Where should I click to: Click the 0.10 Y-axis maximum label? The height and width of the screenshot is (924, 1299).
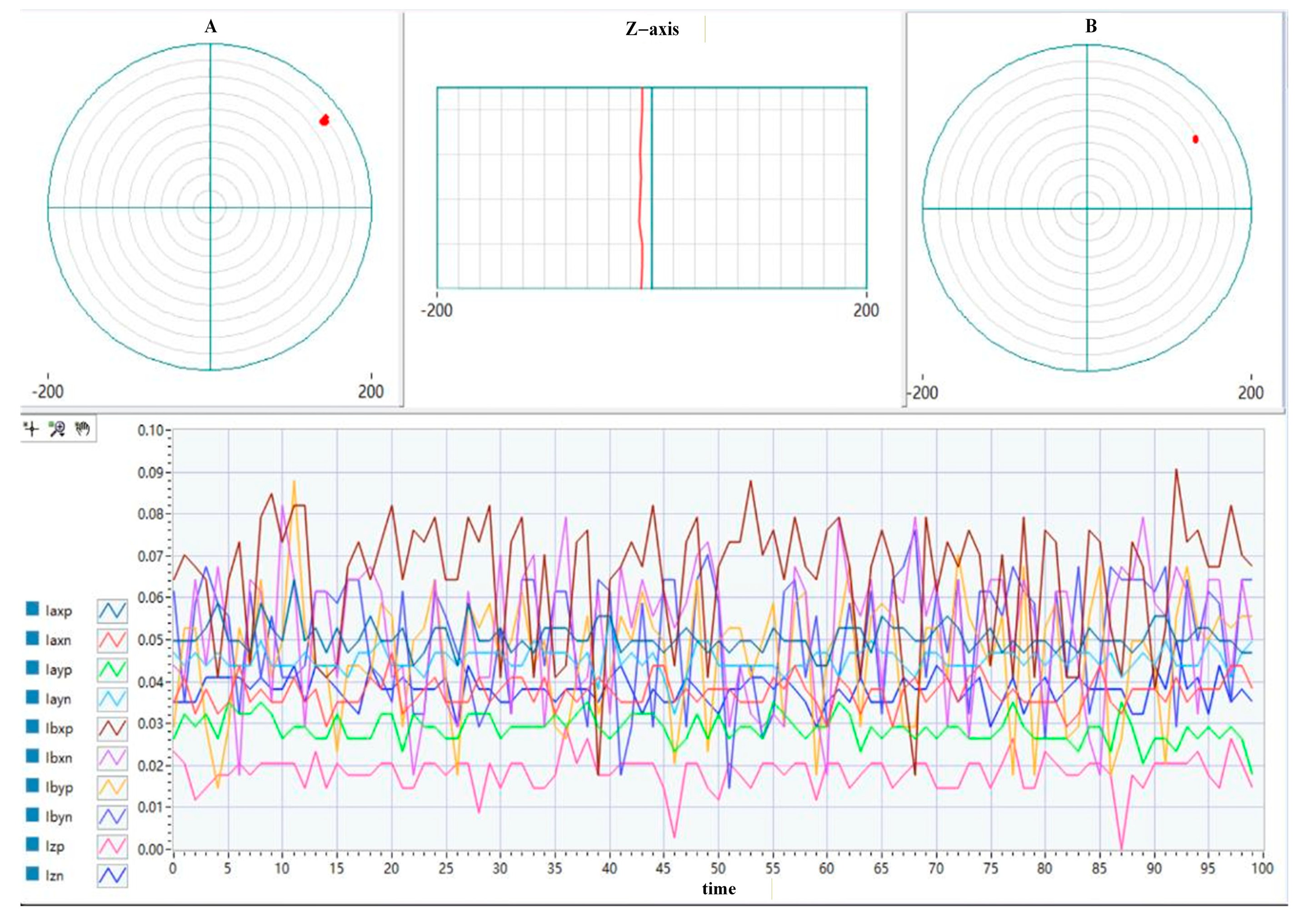tap(150, 430)
